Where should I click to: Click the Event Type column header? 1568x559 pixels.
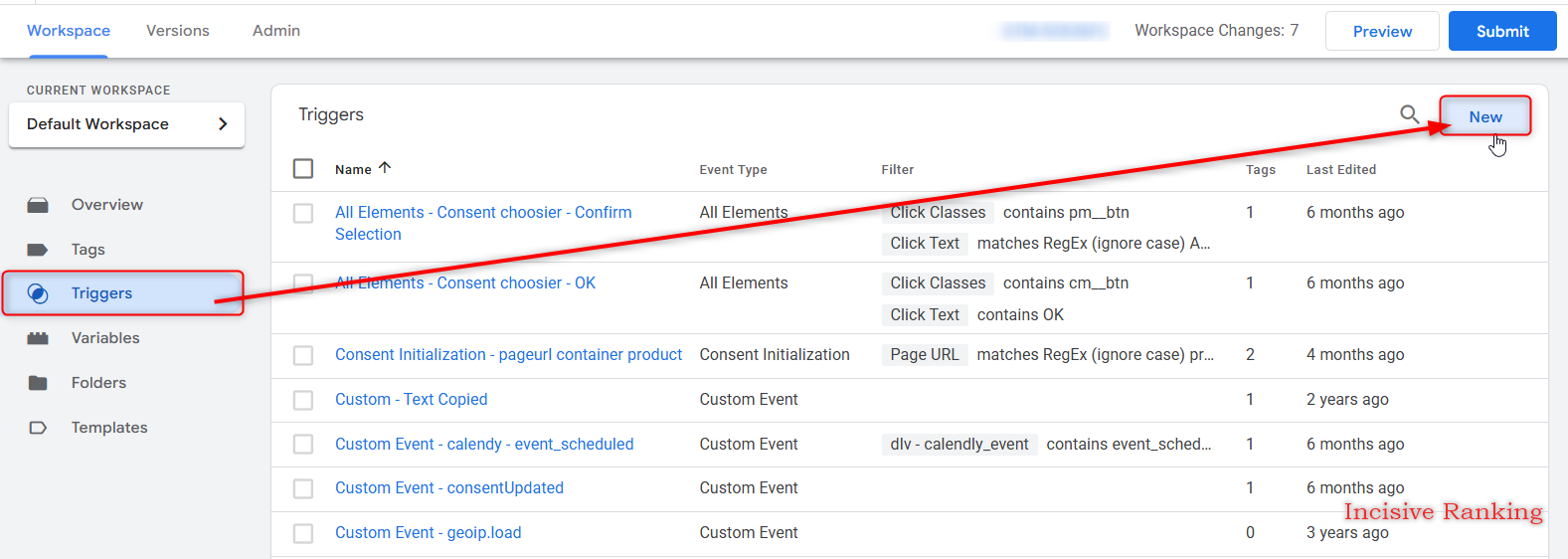(733, 170)
